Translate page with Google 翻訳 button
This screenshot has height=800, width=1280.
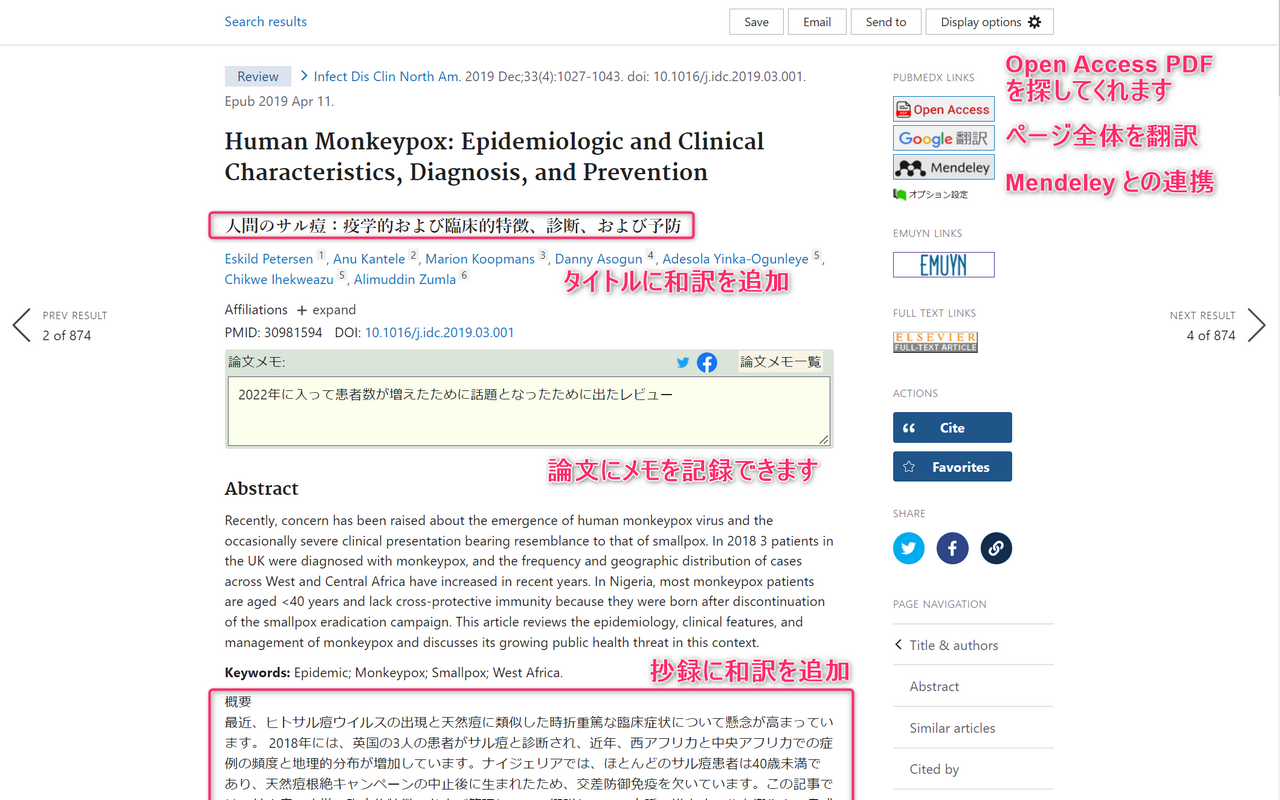click(x=944, y=138)
